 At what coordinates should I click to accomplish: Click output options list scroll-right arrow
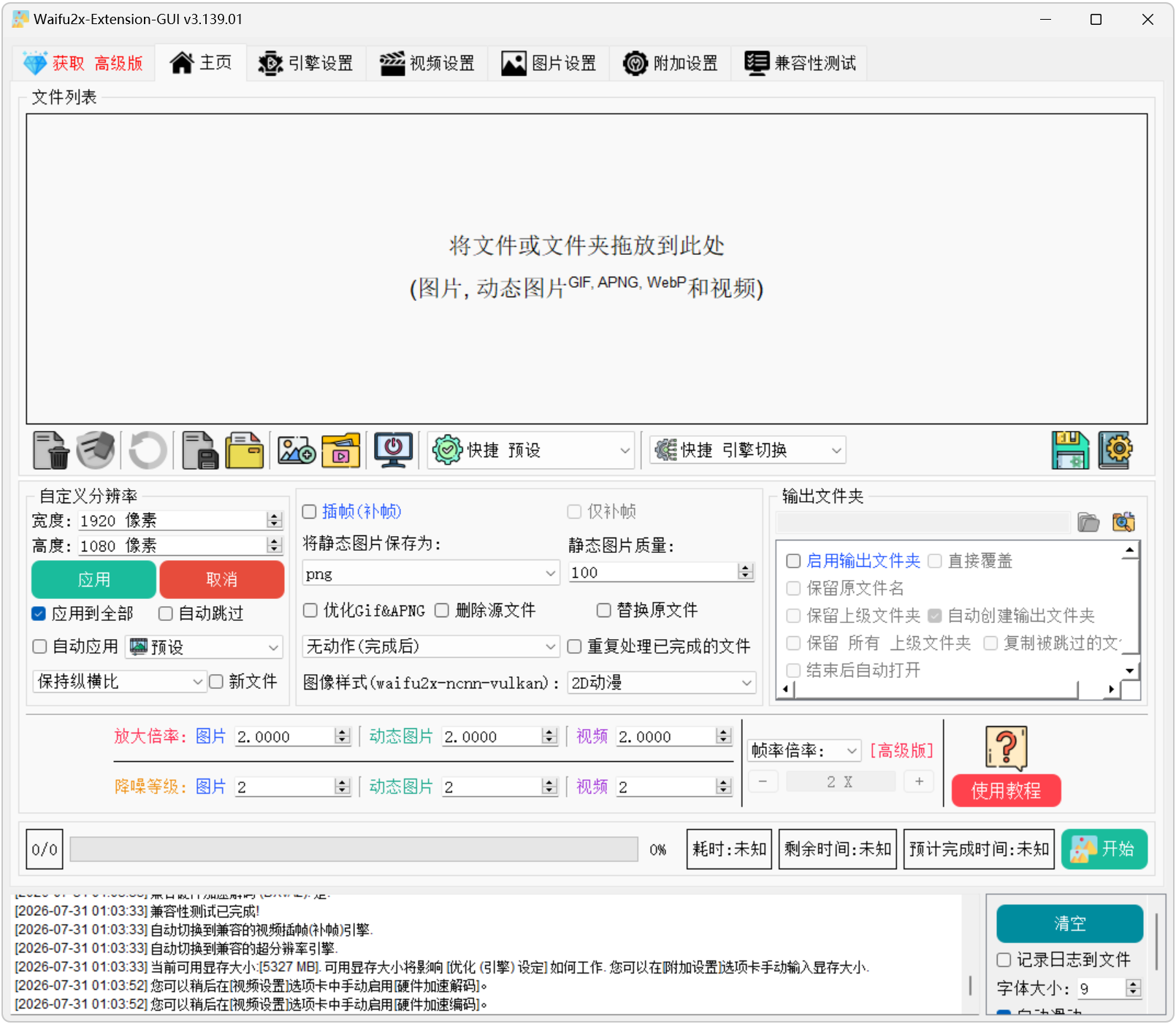(x=1111, y=689)
